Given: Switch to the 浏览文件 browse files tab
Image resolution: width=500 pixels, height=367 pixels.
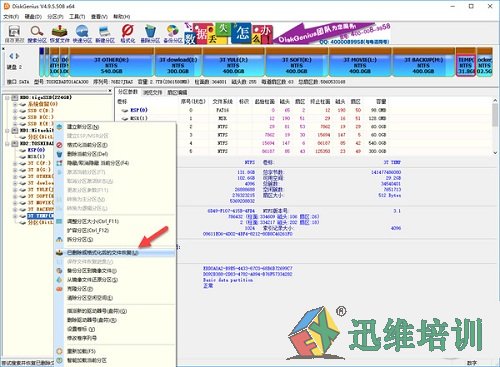Looking at the screenshot, I should tap(153, 92).
